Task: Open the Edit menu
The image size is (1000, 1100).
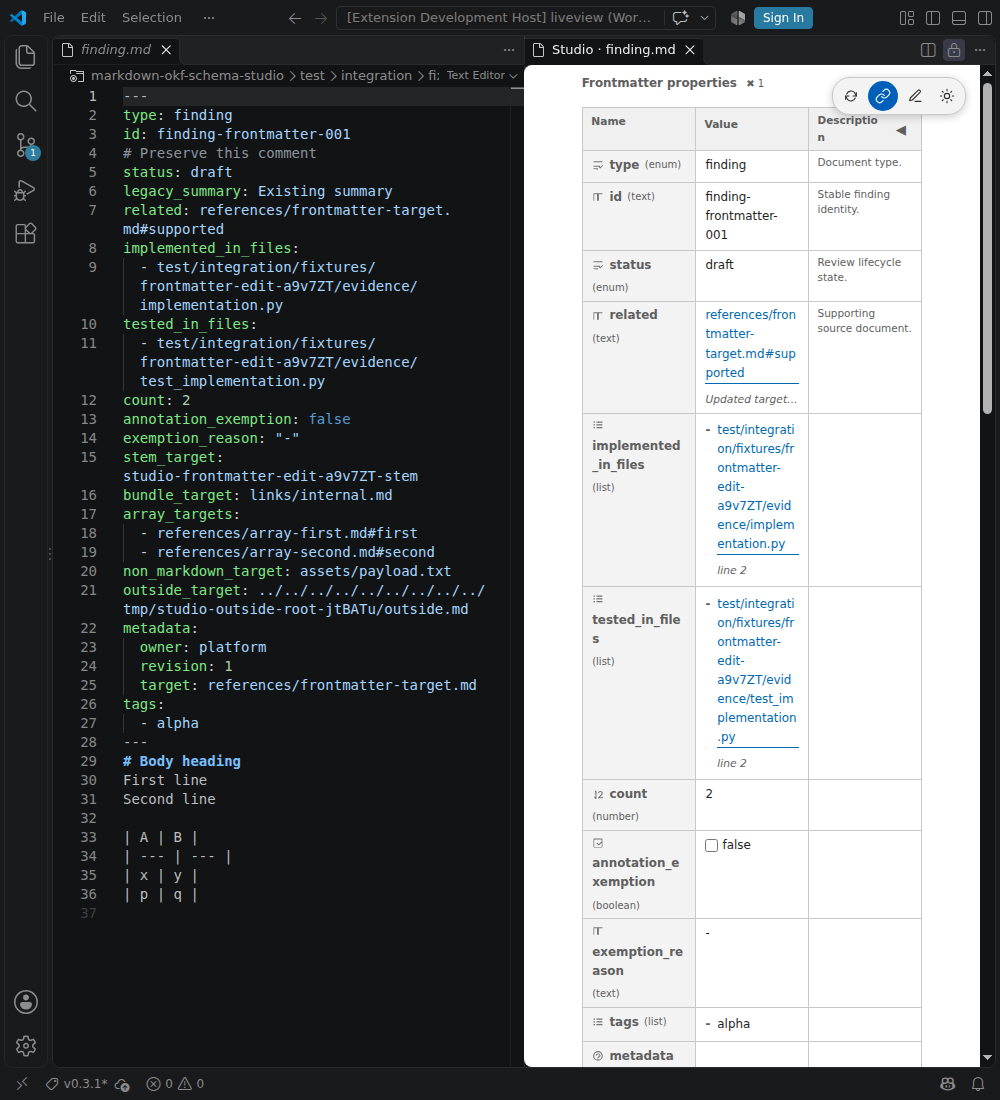Action: (93, 18)
